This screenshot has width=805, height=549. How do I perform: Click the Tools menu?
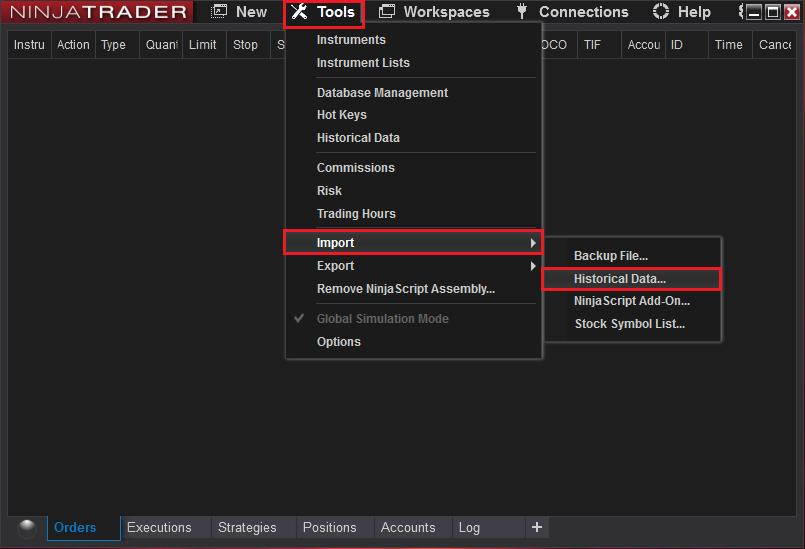point(323,12)
